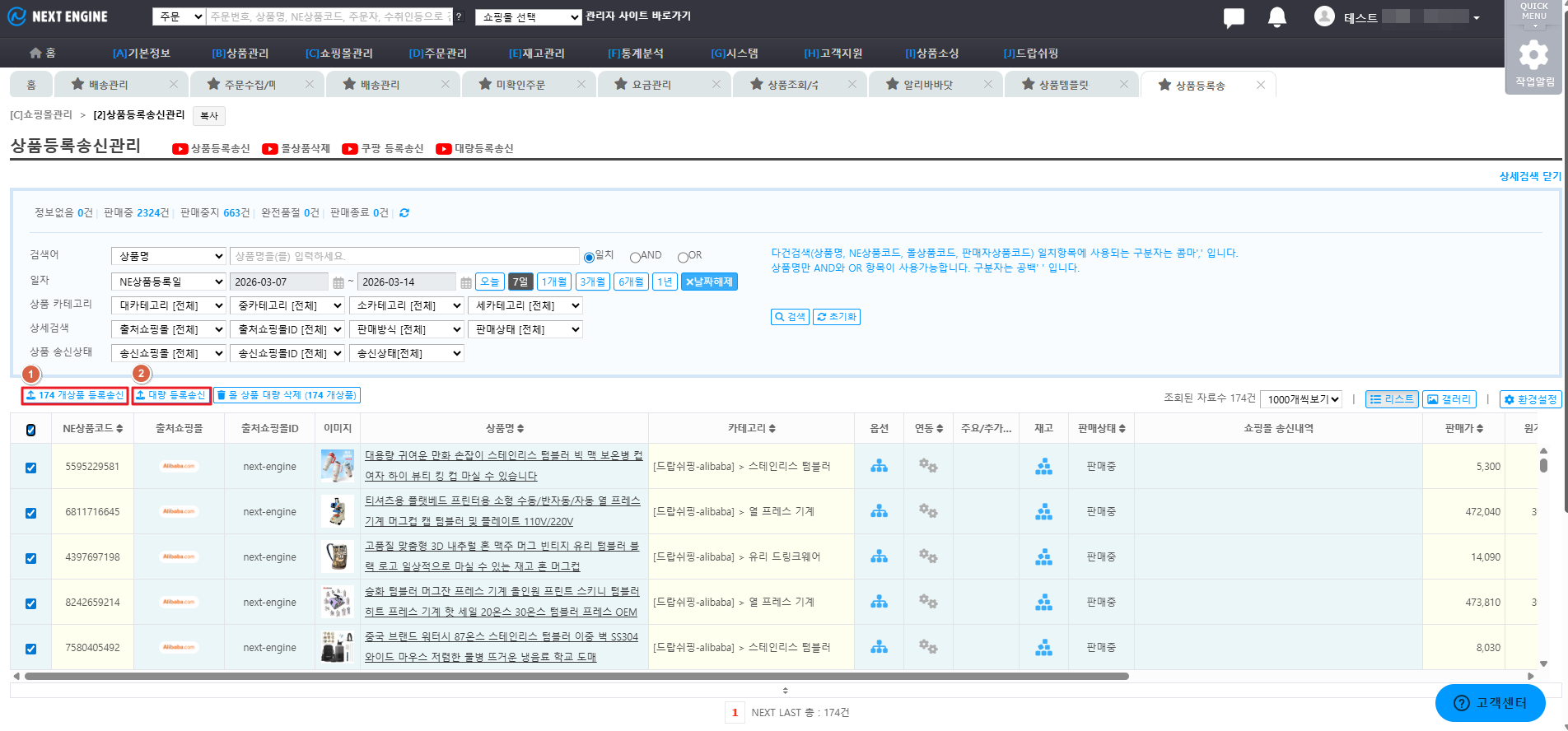Uncheck the row for product 8242659214

point(31,603)
